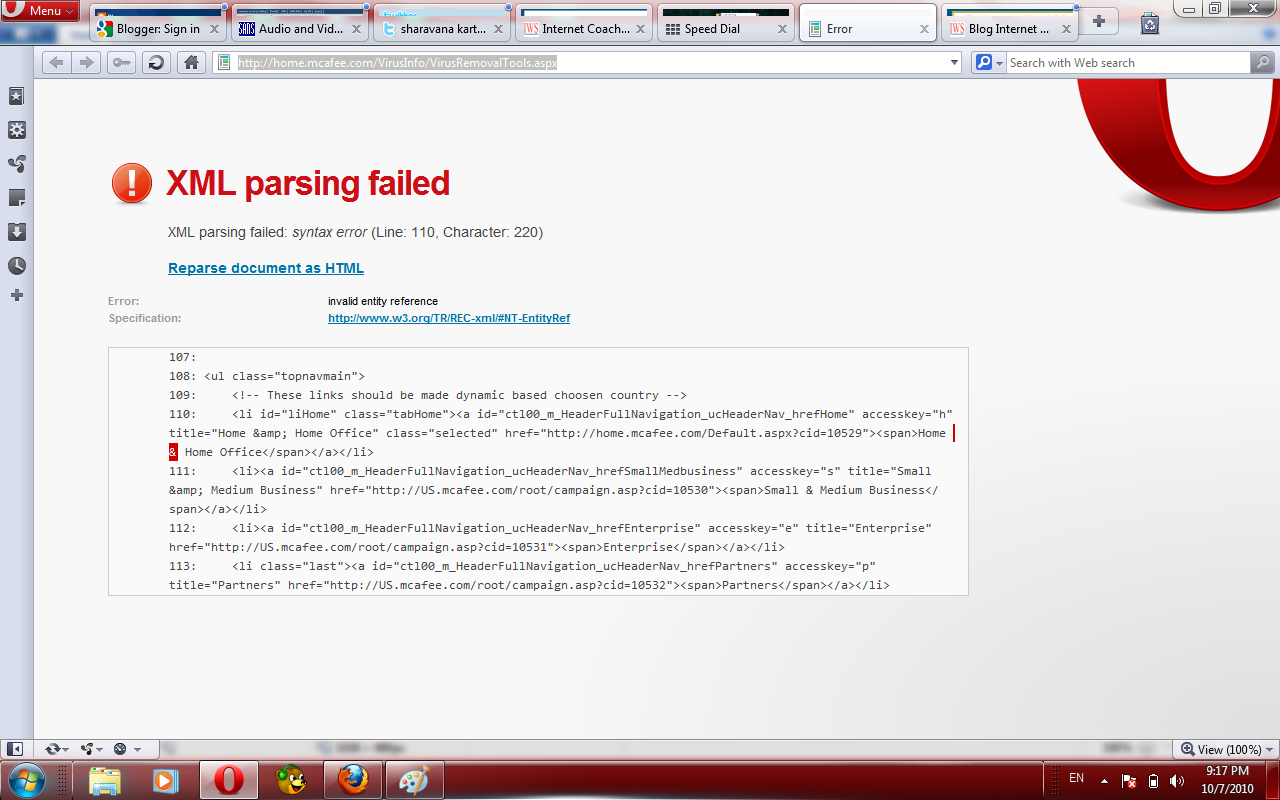Expand the address bar history dropdown
This screenshot has width=1280, height=800.
[x=954, y=63]
